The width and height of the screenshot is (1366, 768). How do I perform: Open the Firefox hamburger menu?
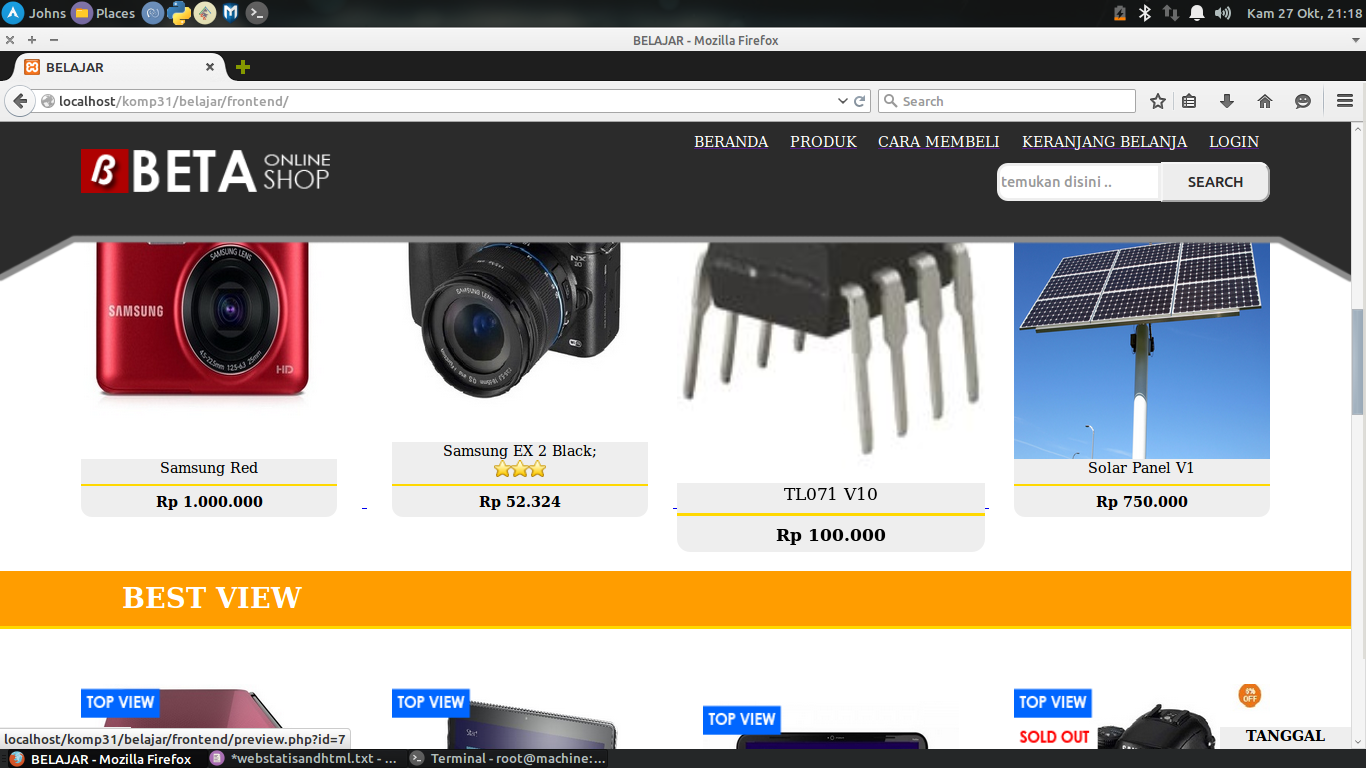1345,101
